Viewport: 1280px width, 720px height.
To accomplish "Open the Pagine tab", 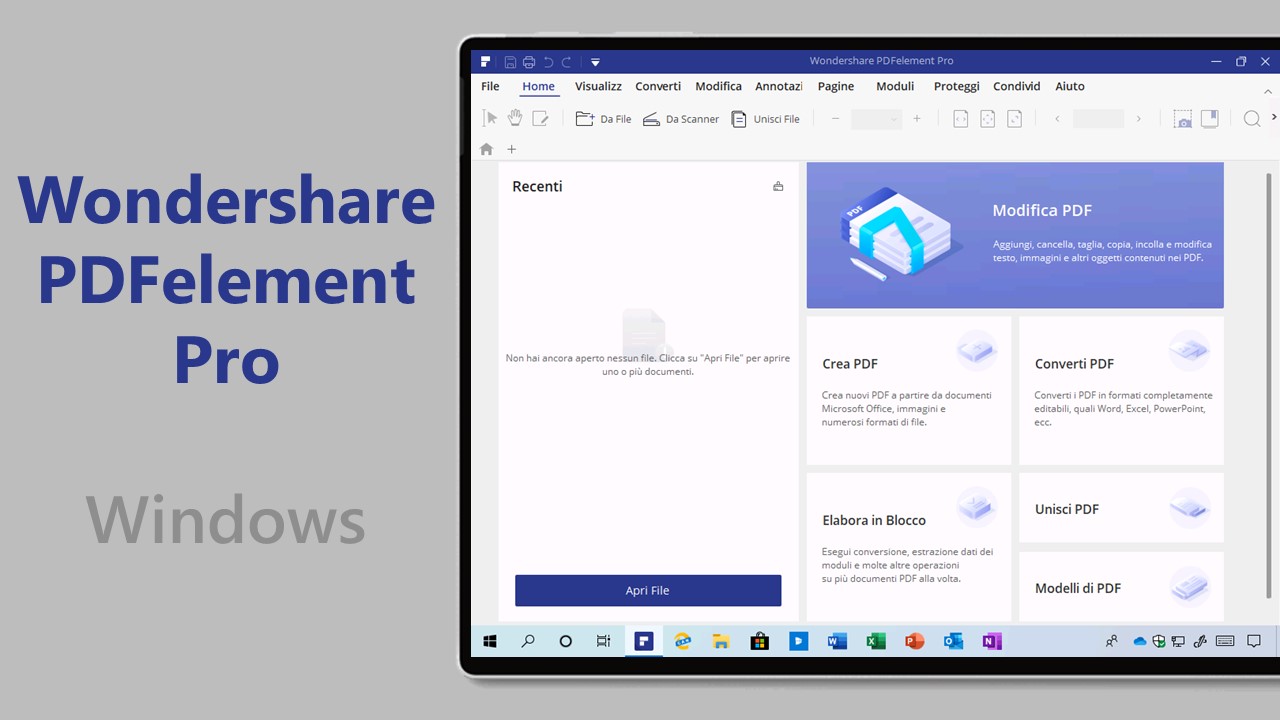I will (x=836, y=87).
